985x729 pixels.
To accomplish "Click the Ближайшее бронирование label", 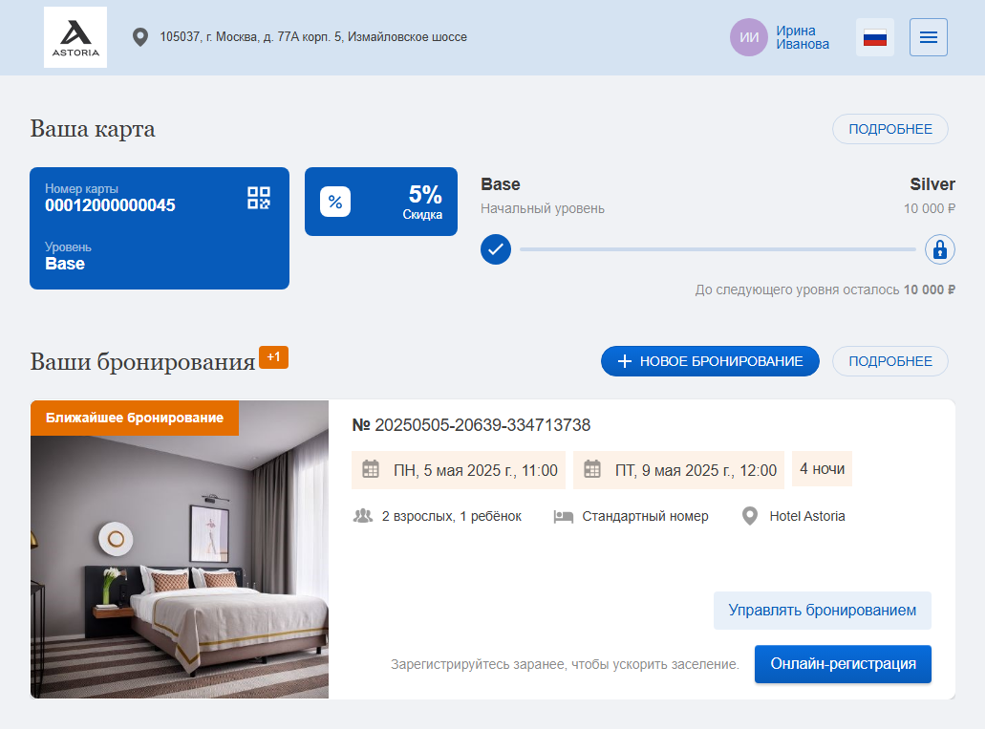I will tap(134, 418).
